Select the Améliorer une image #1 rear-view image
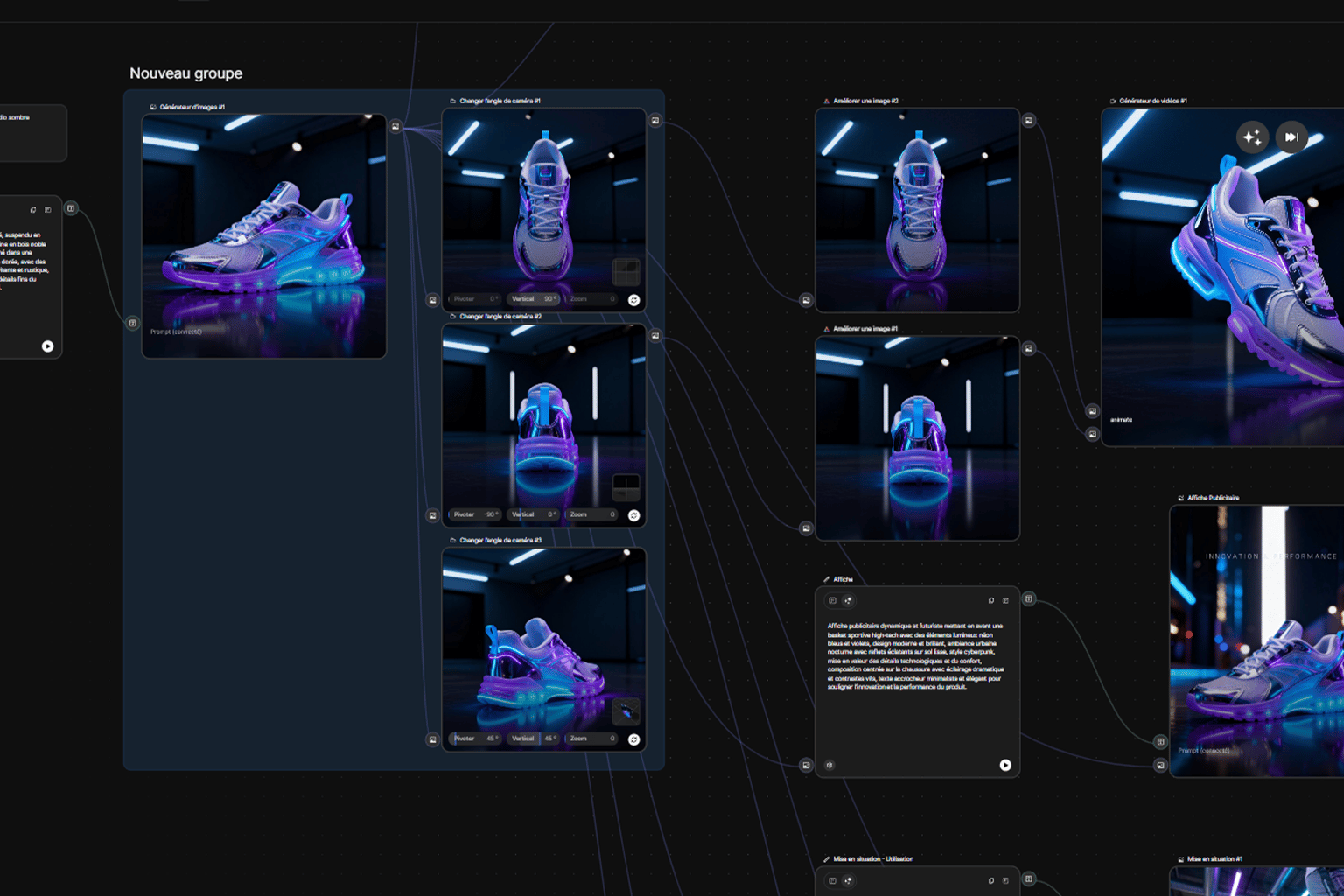Viewport: 1344px width, 896px height. point(917,438)
